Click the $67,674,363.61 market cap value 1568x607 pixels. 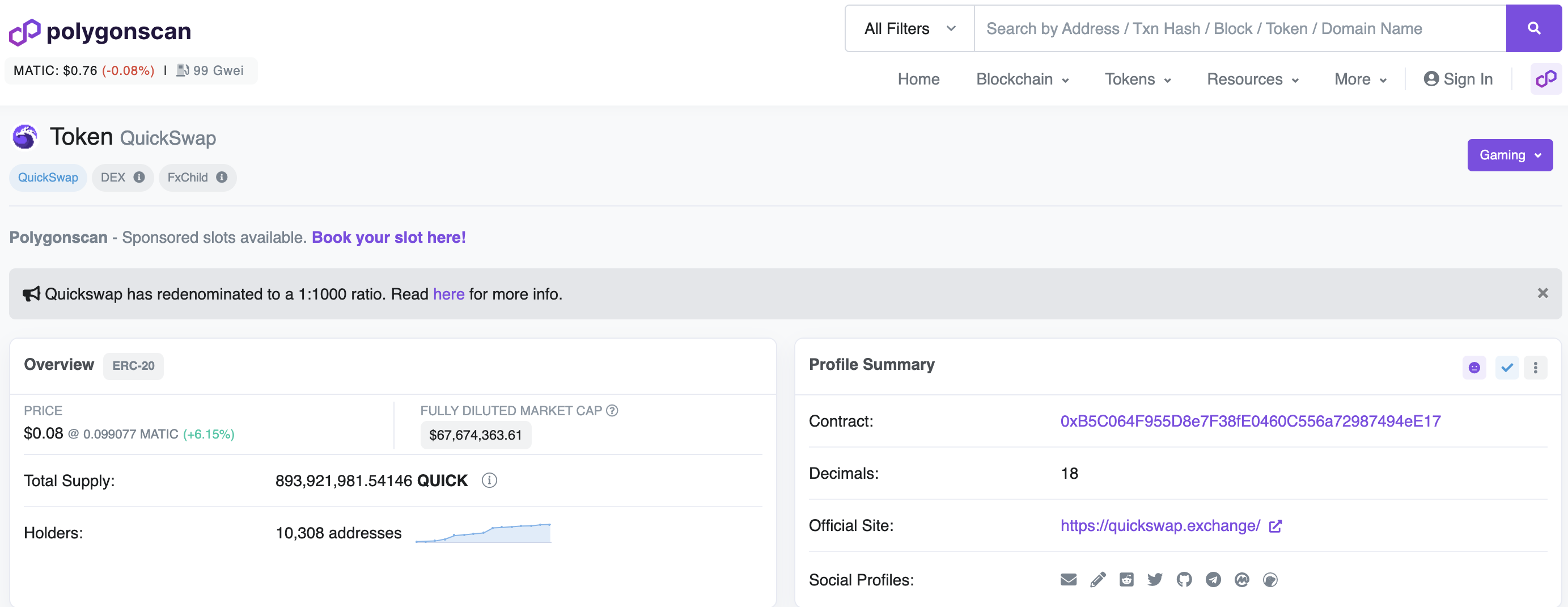coord(476,435)
